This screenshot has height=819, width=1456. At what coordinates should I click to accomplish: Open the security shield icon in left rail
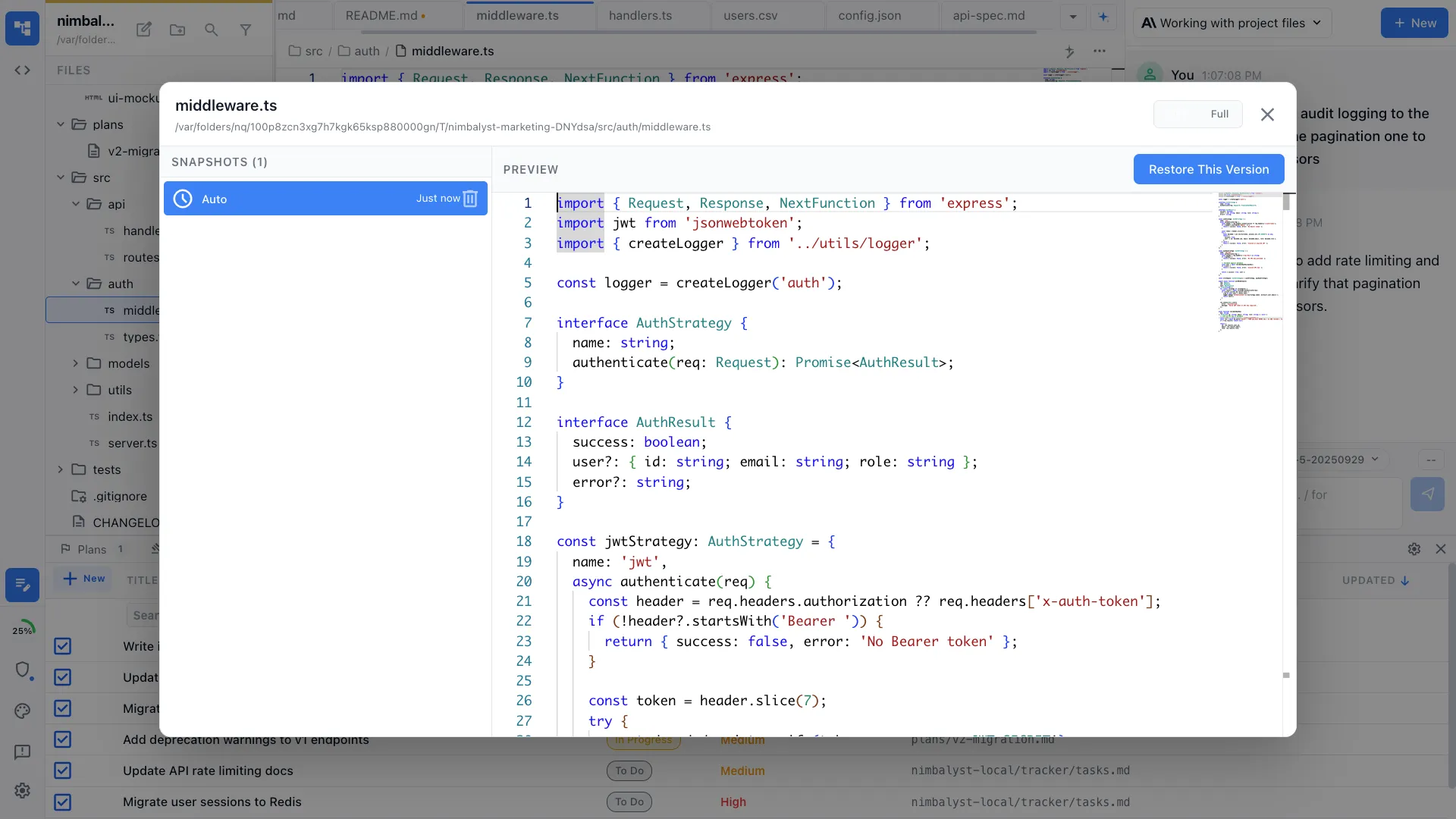pos(24,670)
